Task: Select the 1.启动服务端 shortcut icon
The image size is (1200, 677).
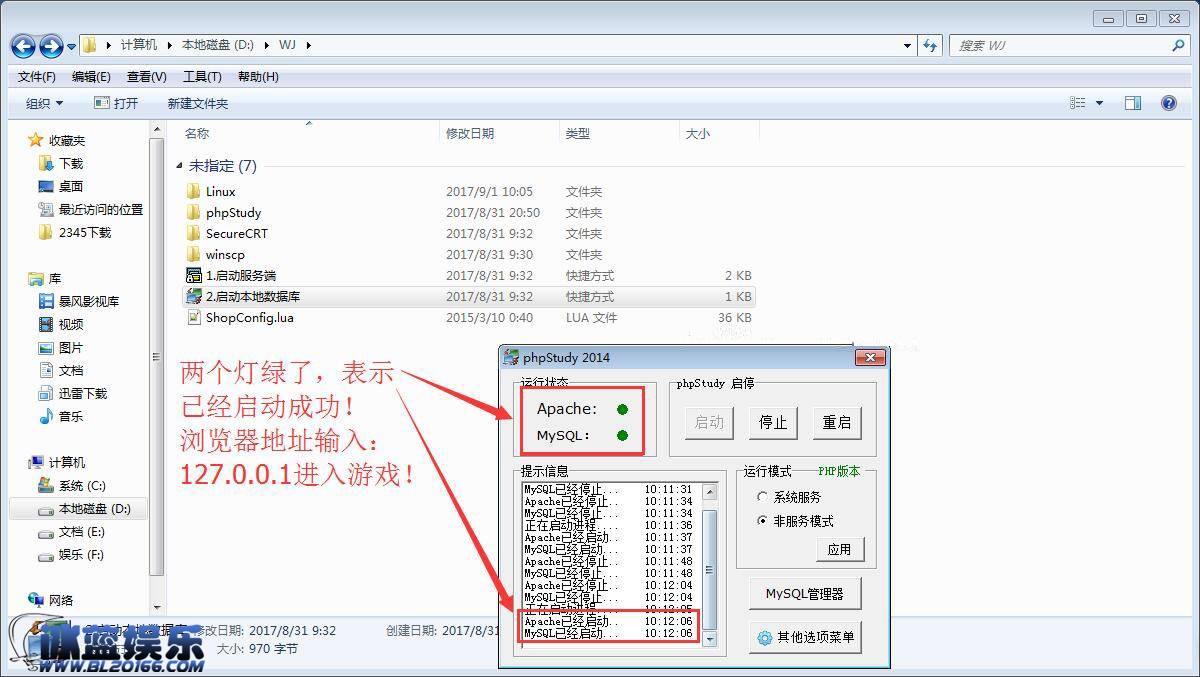Action: click(194, 275)
